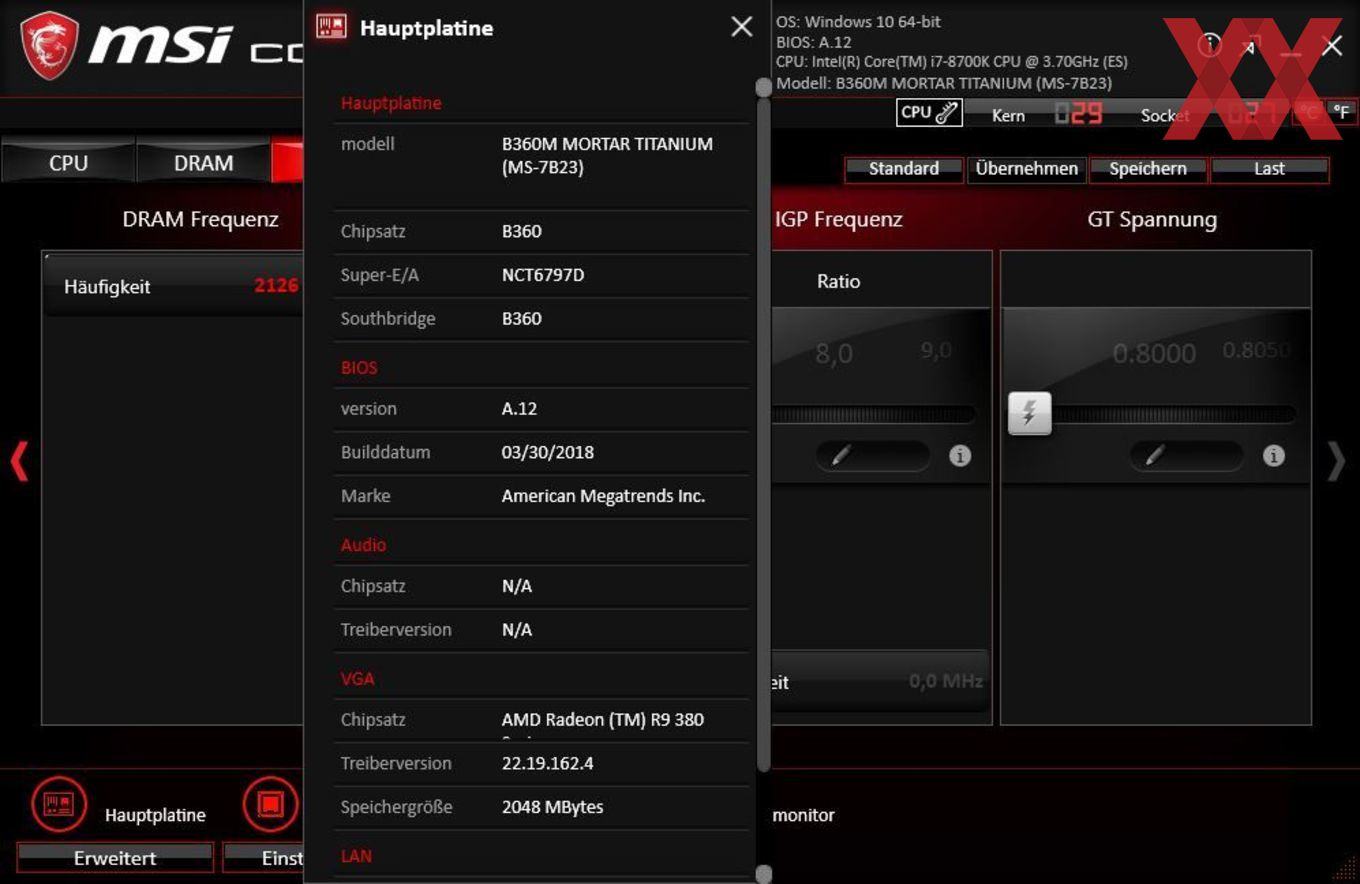Select the CPU tab
1360x884 pixels.
pyautogui.click(x=68, y=163)
